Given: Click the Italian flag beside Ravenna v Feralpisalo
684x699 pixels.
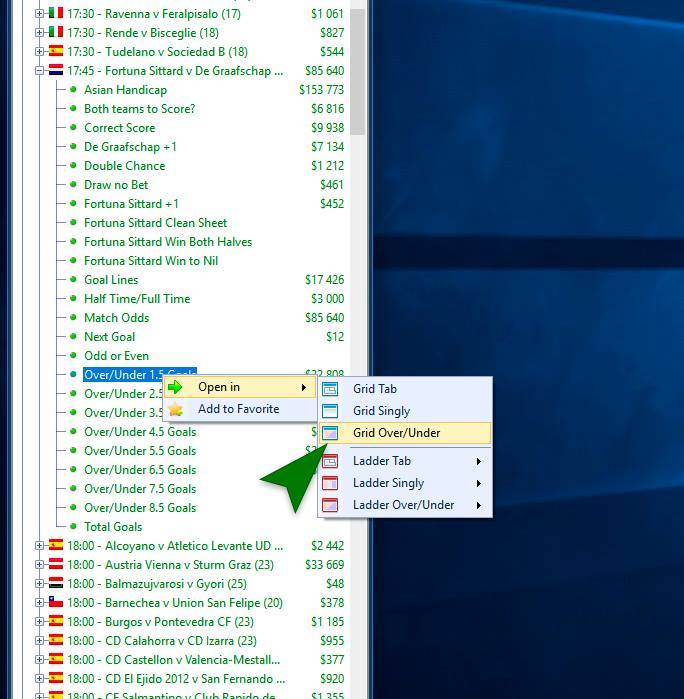Looking at the screenshot, I should pos(56,12).
